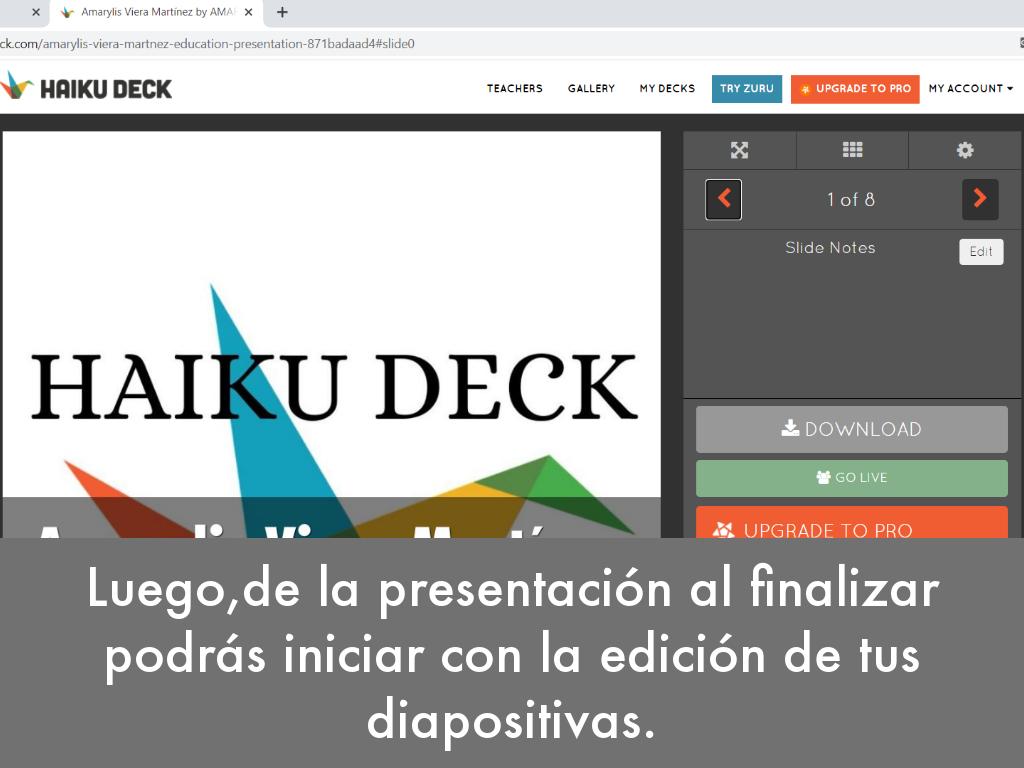This screenshot has height=768, width=1024.
Task: Click the browser address bar URL
Action: click(300, 44)
